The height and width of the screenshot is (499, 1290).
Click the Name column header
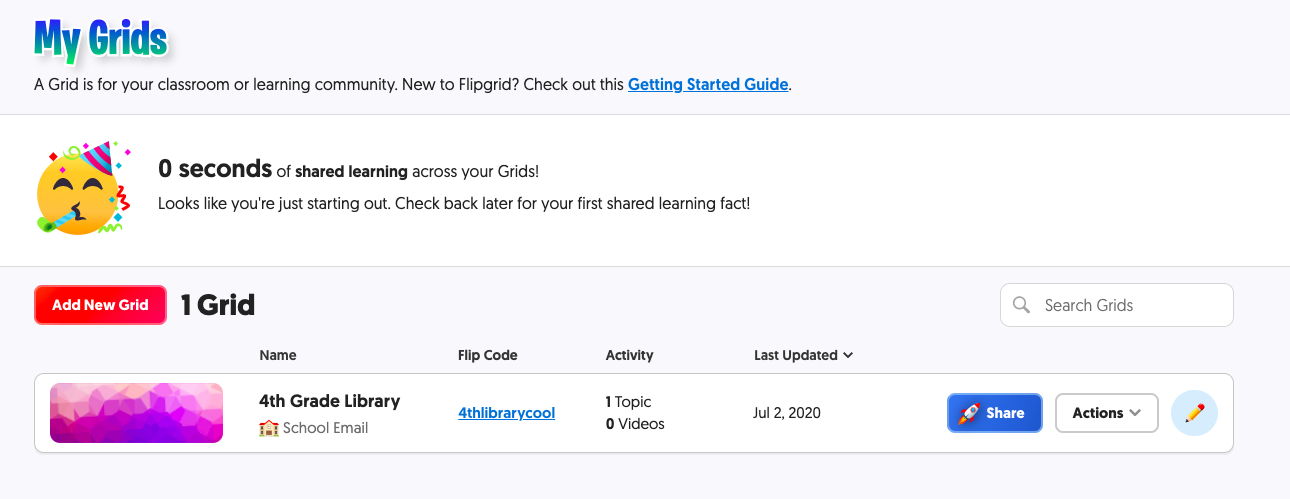(278, 355)
